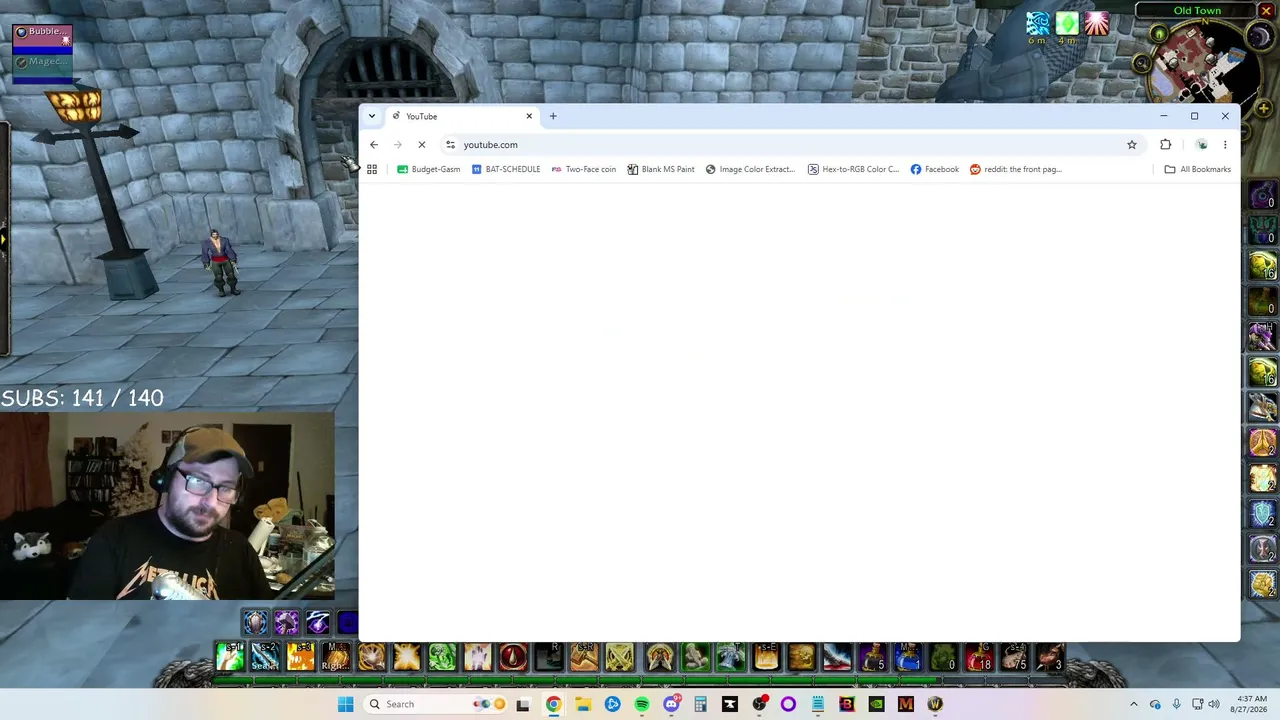Close the minimap with the red X
Screen dimensions: 1280x720
1266,11
